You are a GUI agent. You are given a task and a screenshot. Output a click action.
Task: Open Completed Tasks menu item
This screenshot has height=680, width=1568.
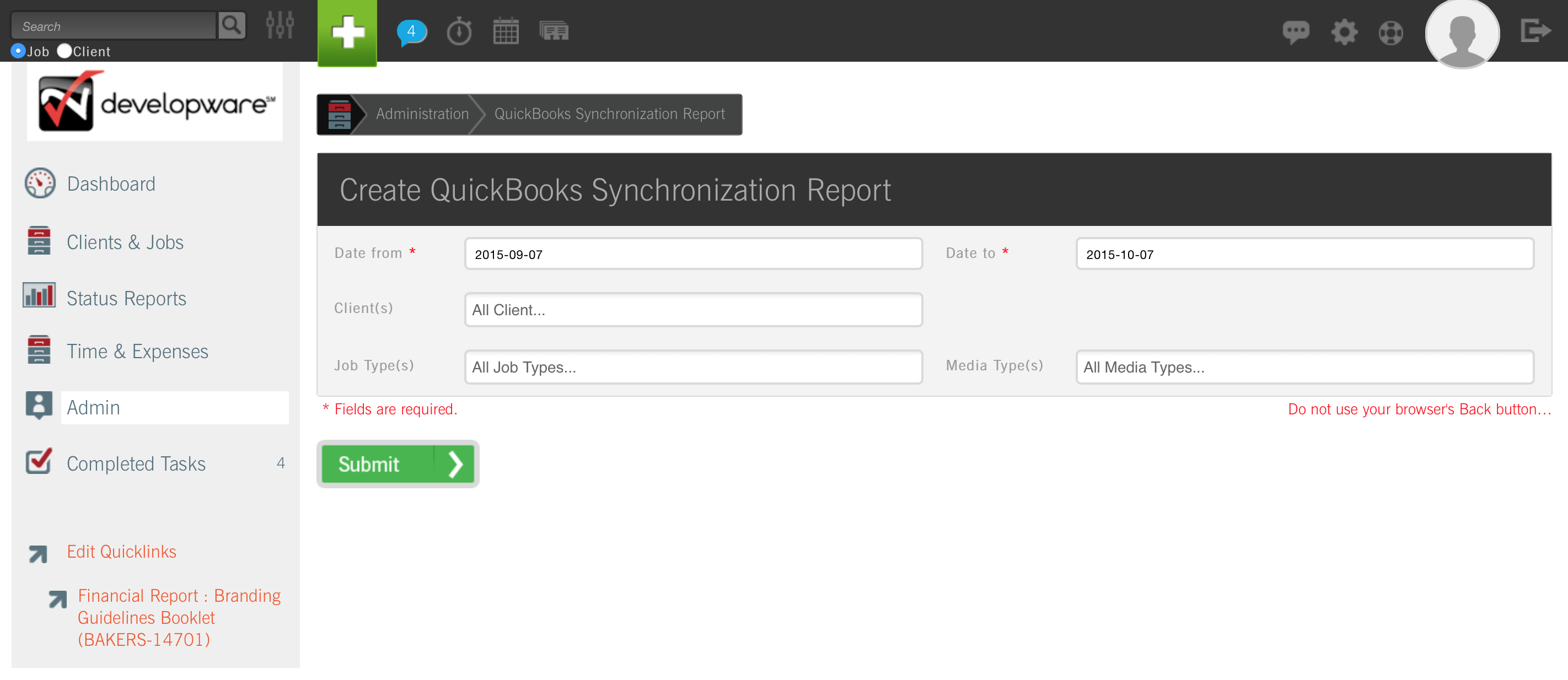pyautogui.click(x=136, y=463)
